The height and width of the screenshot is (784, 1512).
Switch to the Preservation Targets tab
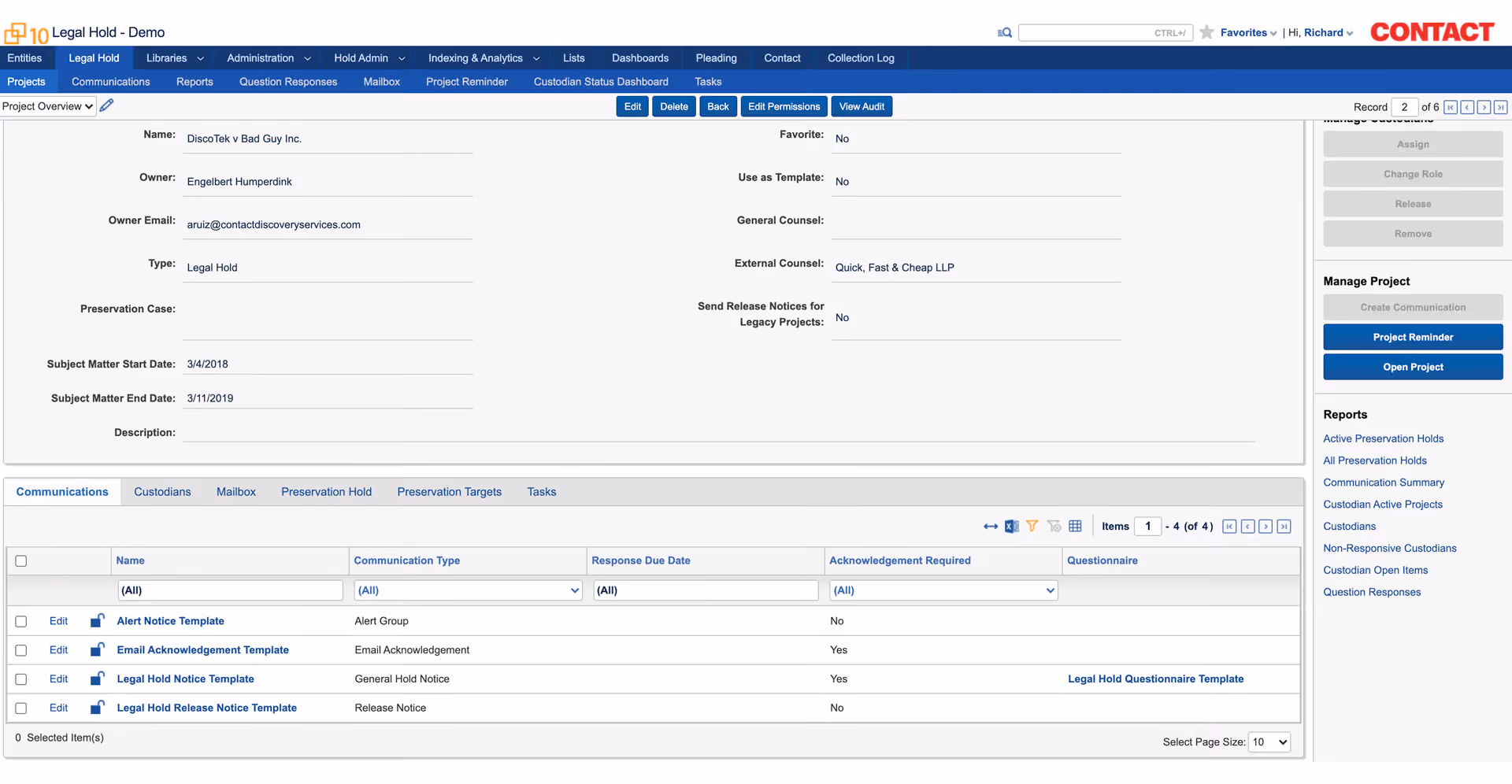click(x=450, y=492)
